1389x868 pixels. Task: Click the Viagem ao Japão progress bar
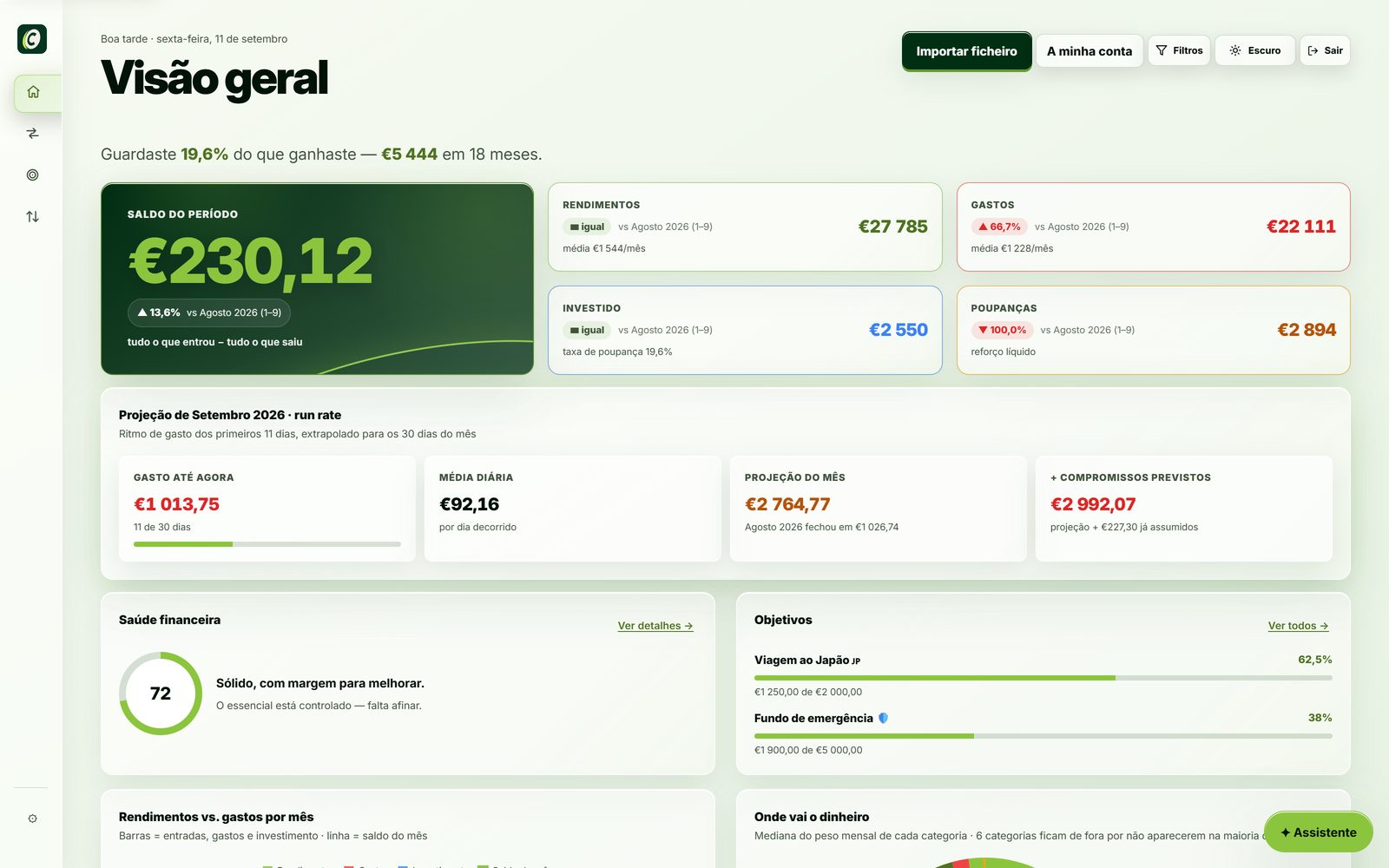pyautogui.click(x=1043, y=678)
